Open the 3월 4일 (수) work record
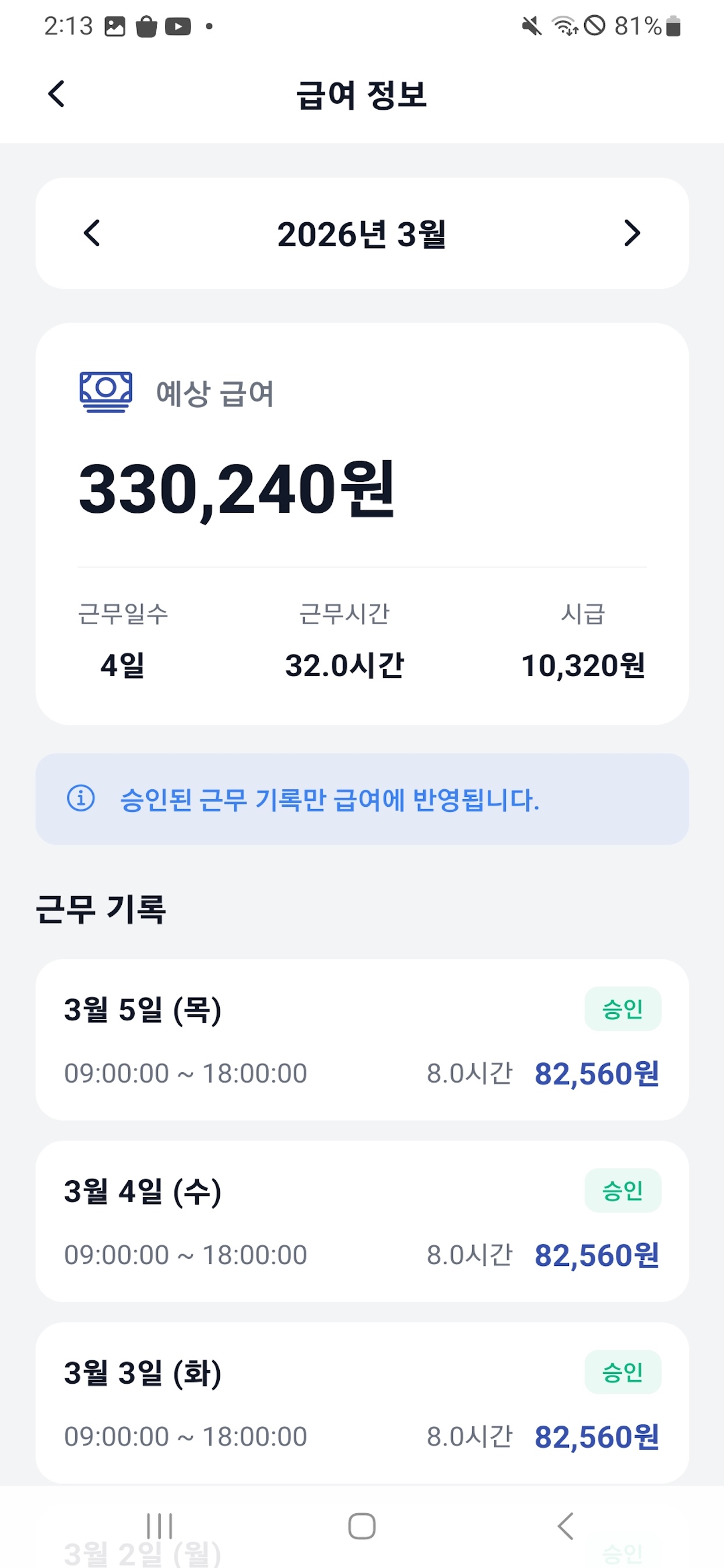The height and width of the screenshot is (1568, 724). [x=362, y=1220]
